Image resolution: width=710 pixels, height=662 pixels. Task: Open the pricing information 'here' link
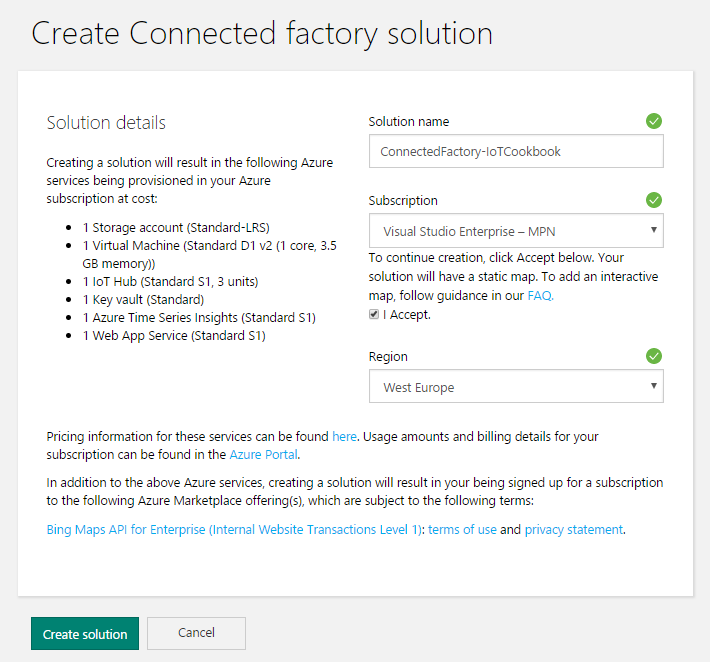pyautogui.click(x=344, y=437)
